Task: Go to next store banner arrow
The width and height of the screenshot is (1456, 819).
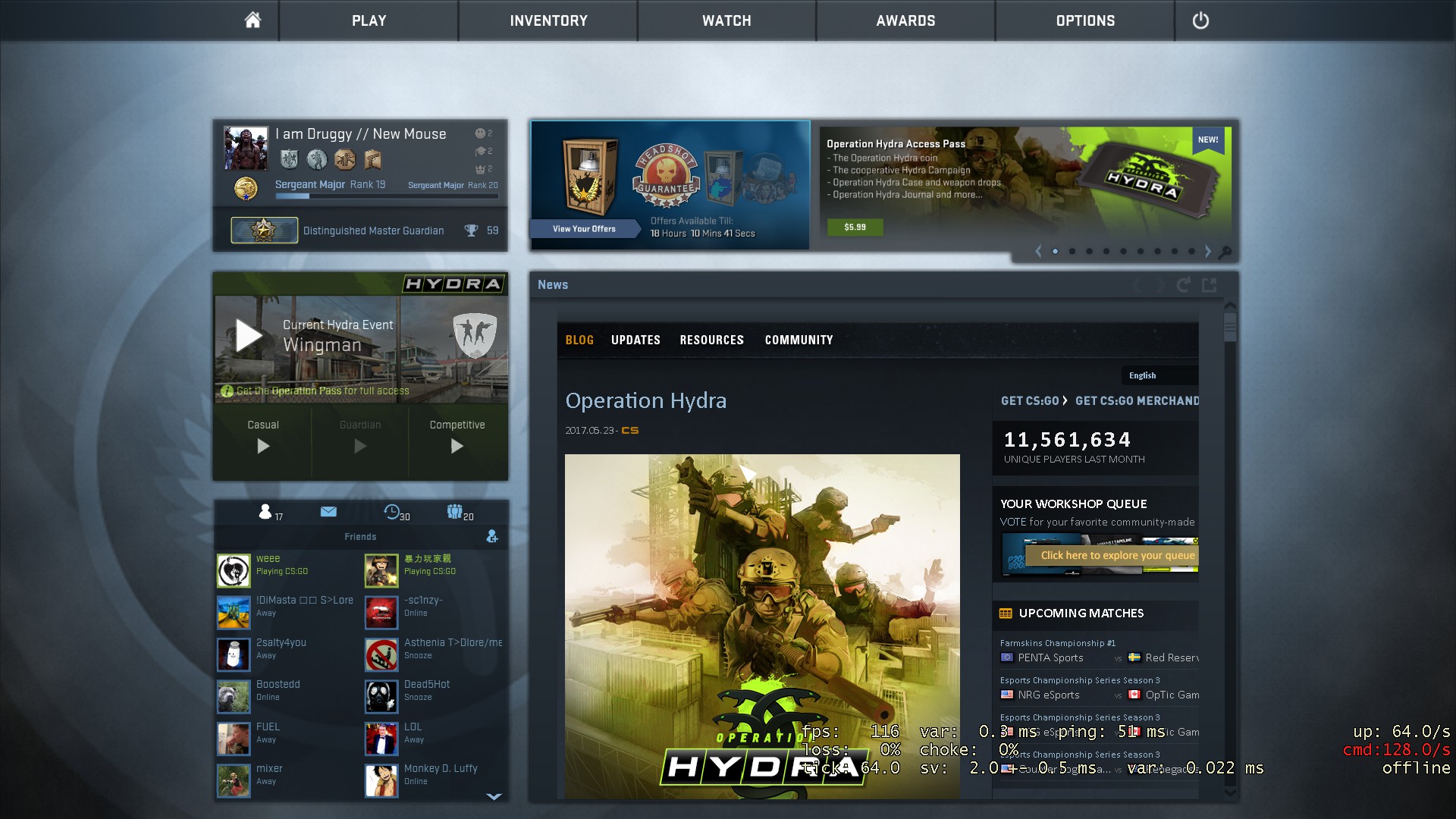Action: point(1208,252)
